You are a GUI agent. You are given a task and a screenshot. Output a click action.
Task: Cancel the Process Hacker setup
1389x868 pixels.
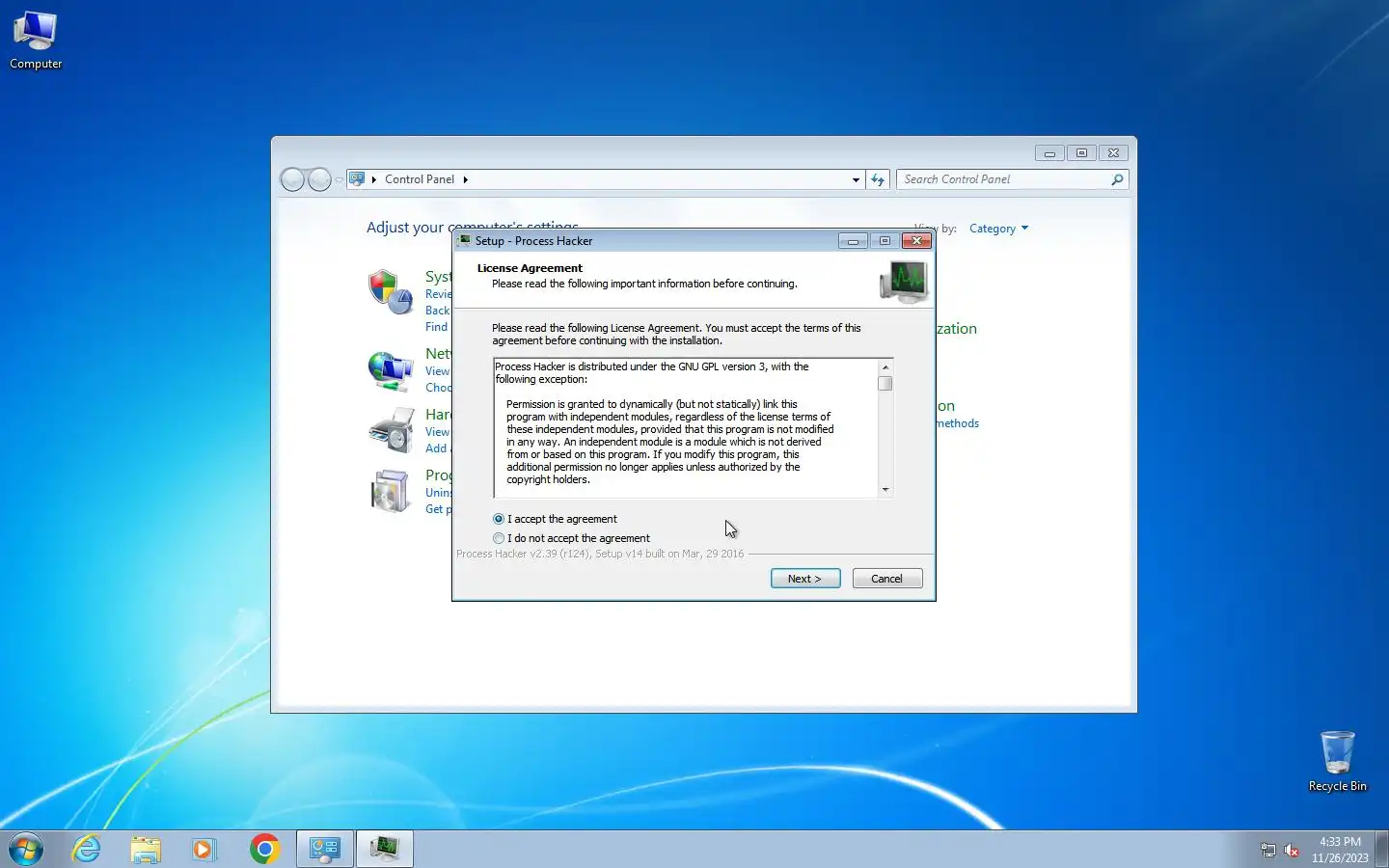tap(887, 579)
